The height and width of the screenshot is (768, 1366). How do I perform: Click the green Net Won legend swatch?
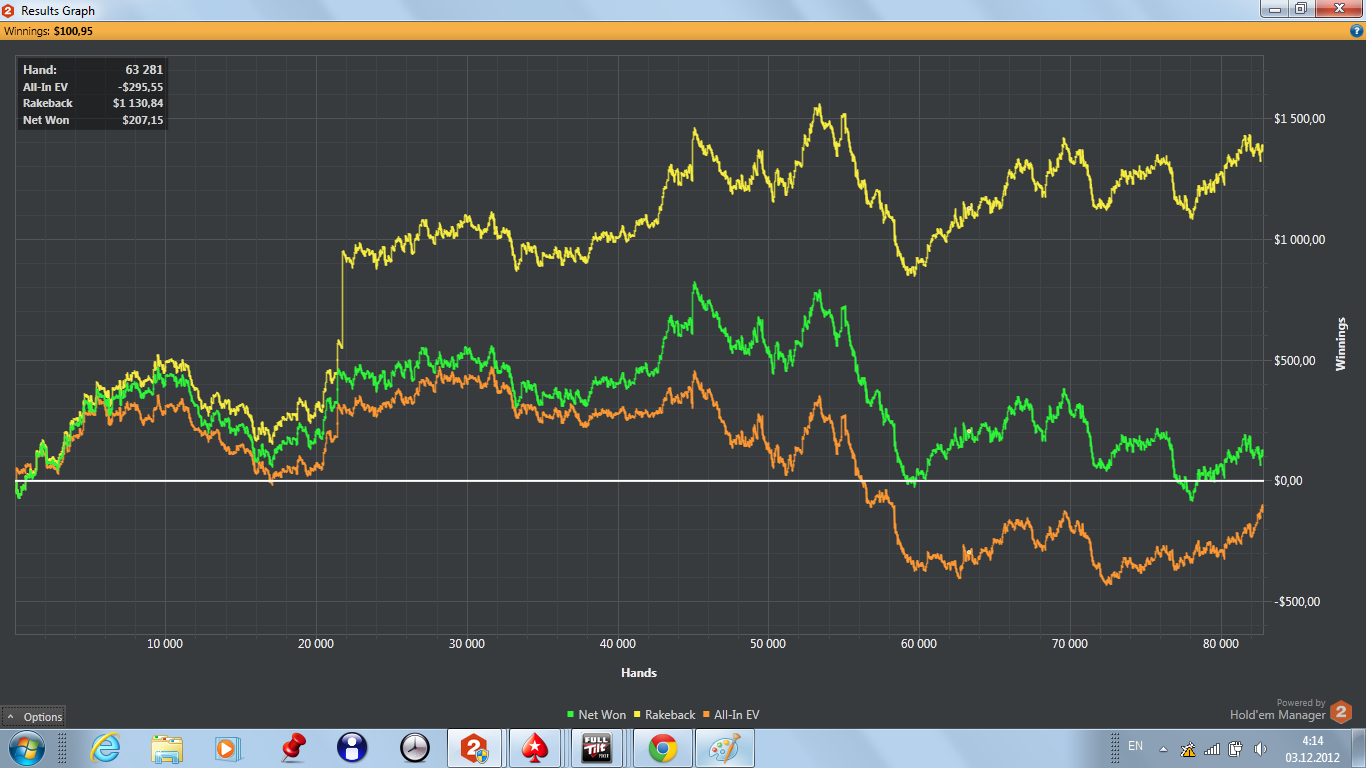[x=571, y=715]
